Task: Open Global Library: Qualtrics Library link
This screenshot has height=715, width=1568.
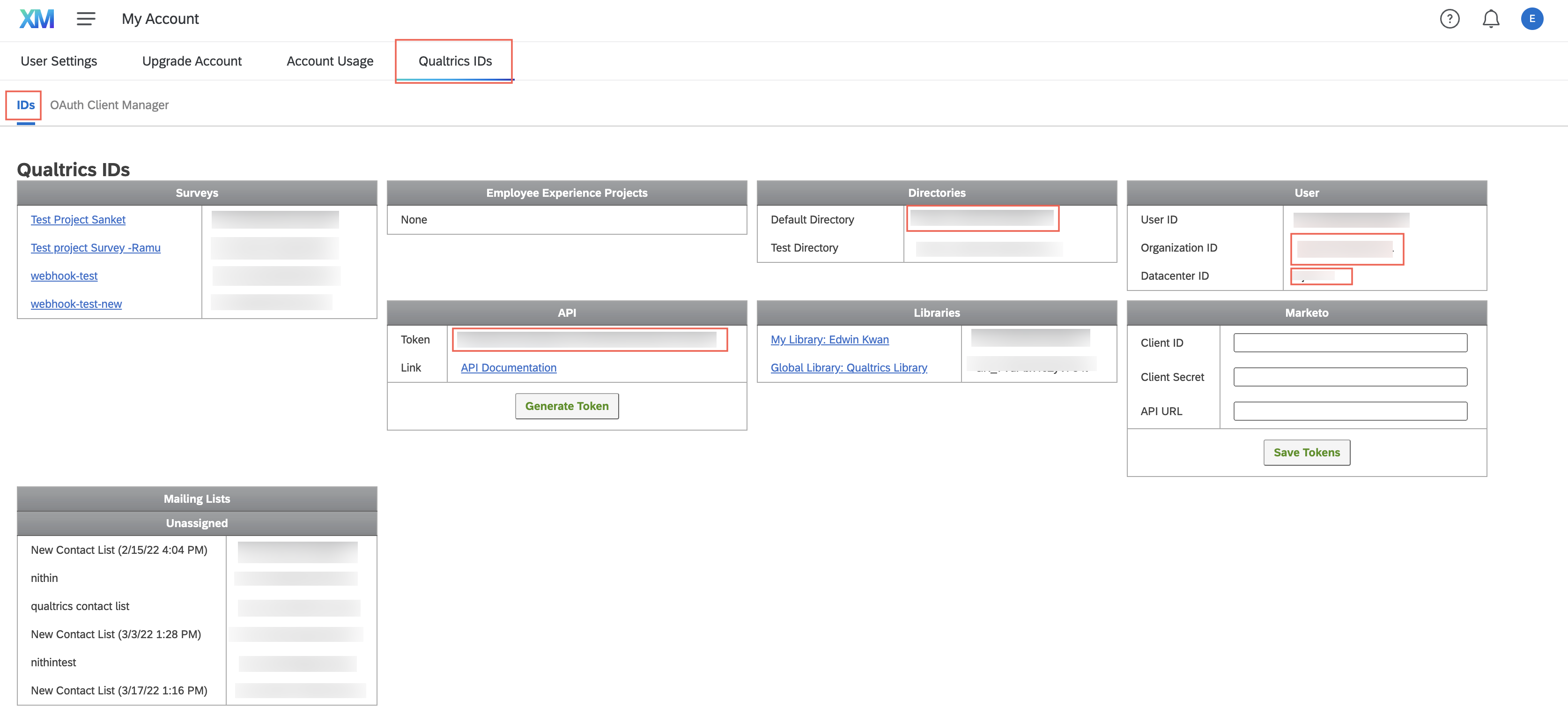Action: click(x=849, y=367)
